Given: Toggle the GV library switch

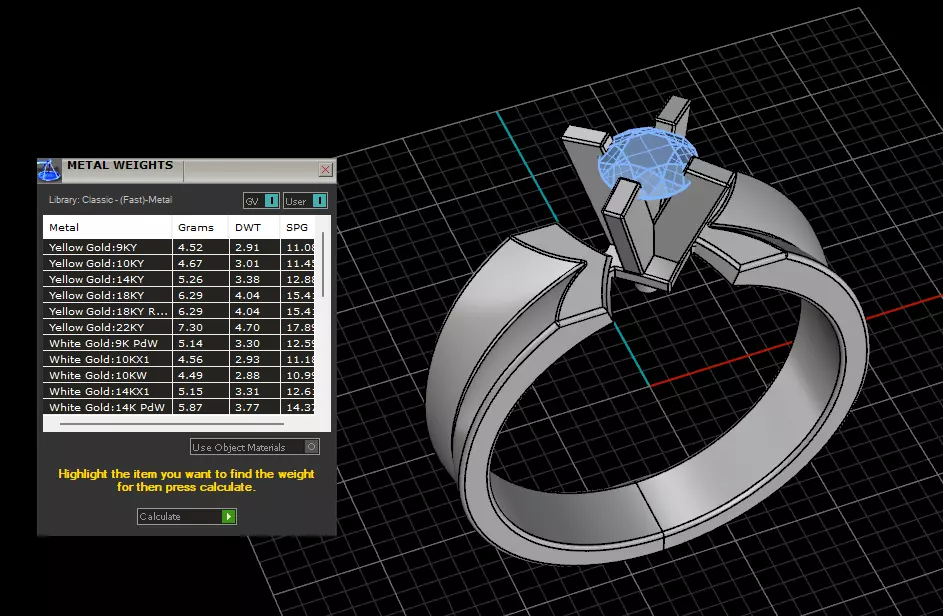Looking at the screenshot, I should [x=261, y=201].
